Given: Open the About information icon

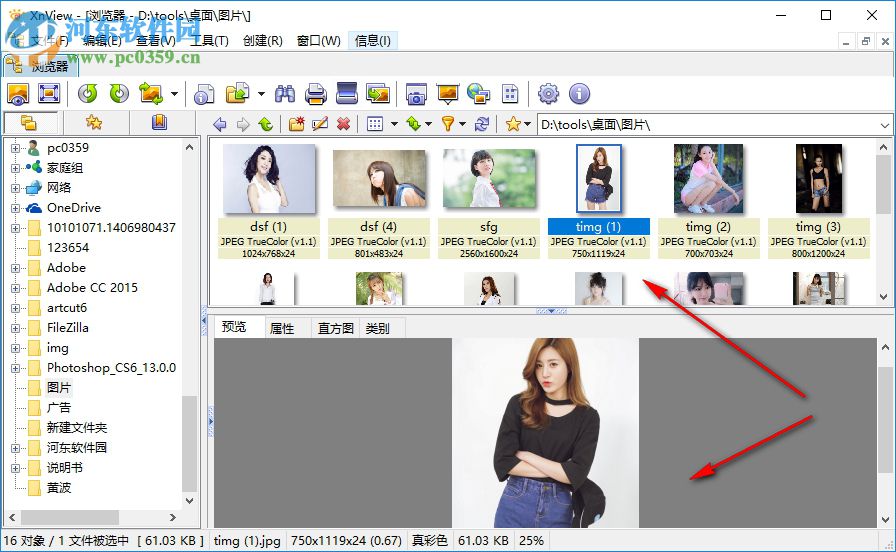Looking at the screenshot, I should tap(579, 94).
